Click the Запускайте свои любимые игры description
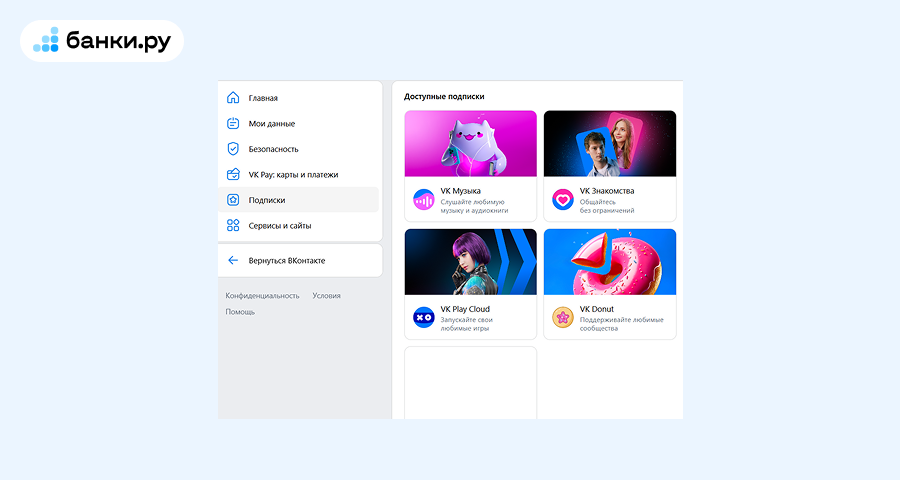The image size is (900, 480). click(467, 324)
